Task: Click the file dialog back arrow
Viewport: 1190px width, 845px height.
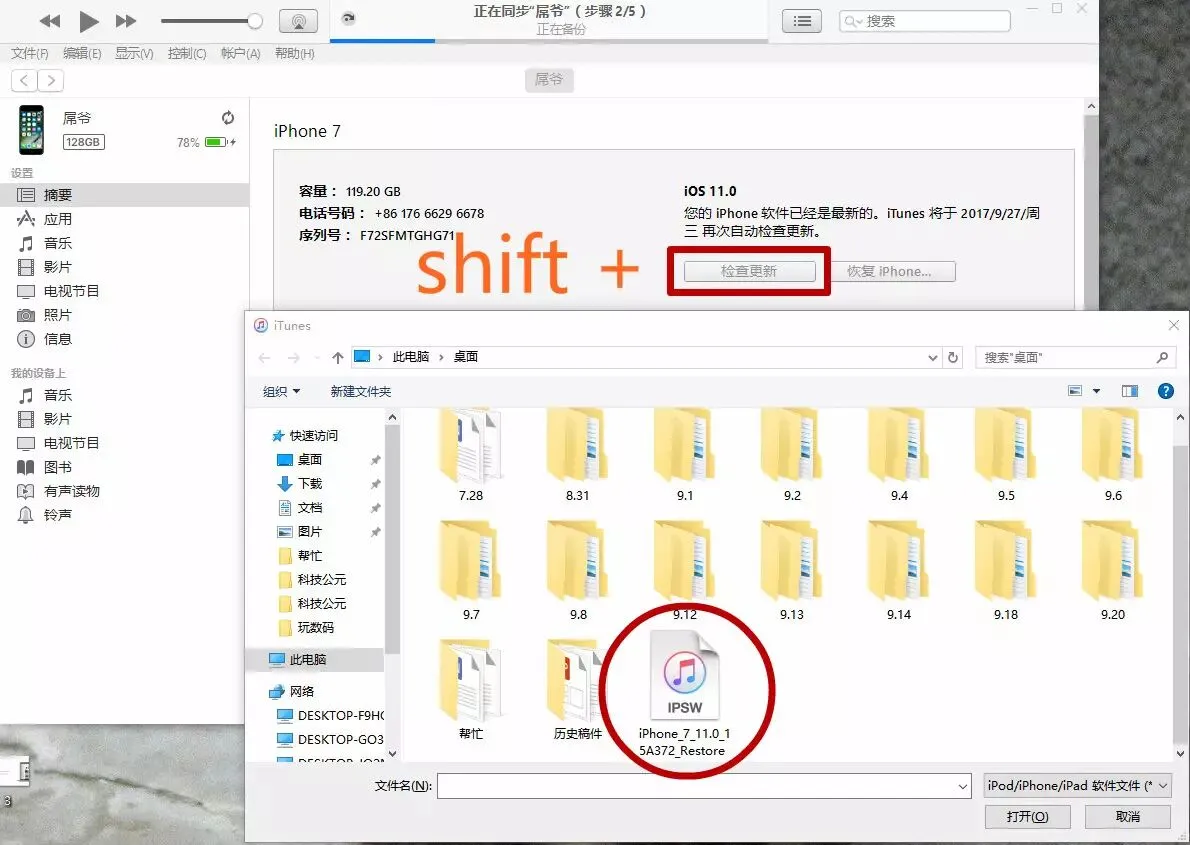Action: (x=264, y=357)
